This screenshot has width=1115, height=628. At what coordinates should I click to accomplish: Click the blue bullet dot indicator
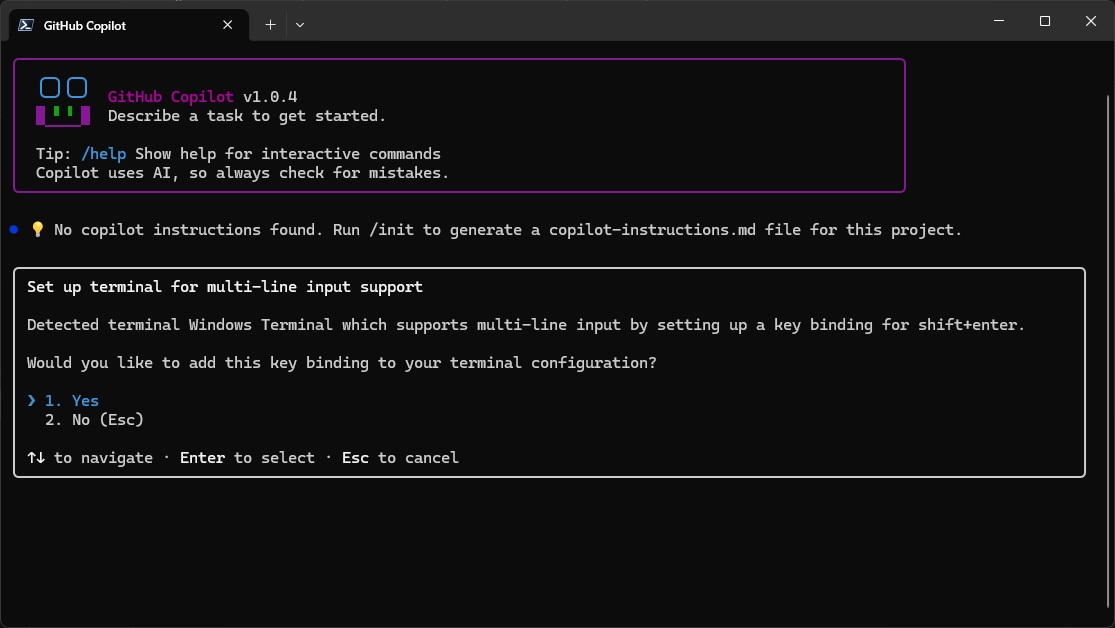point(14,230)
